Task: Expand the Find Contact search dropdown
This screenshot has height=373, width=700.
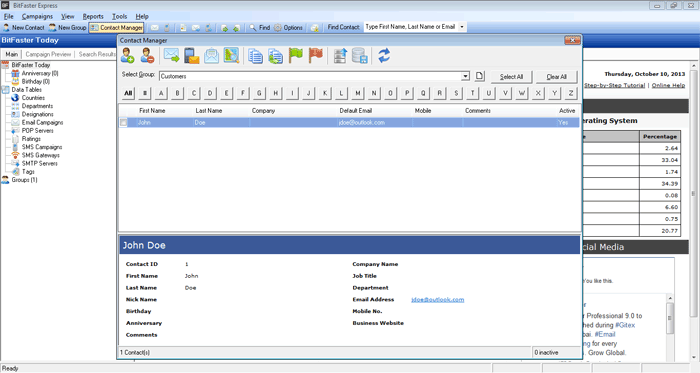Action: [x=462, y=27]
